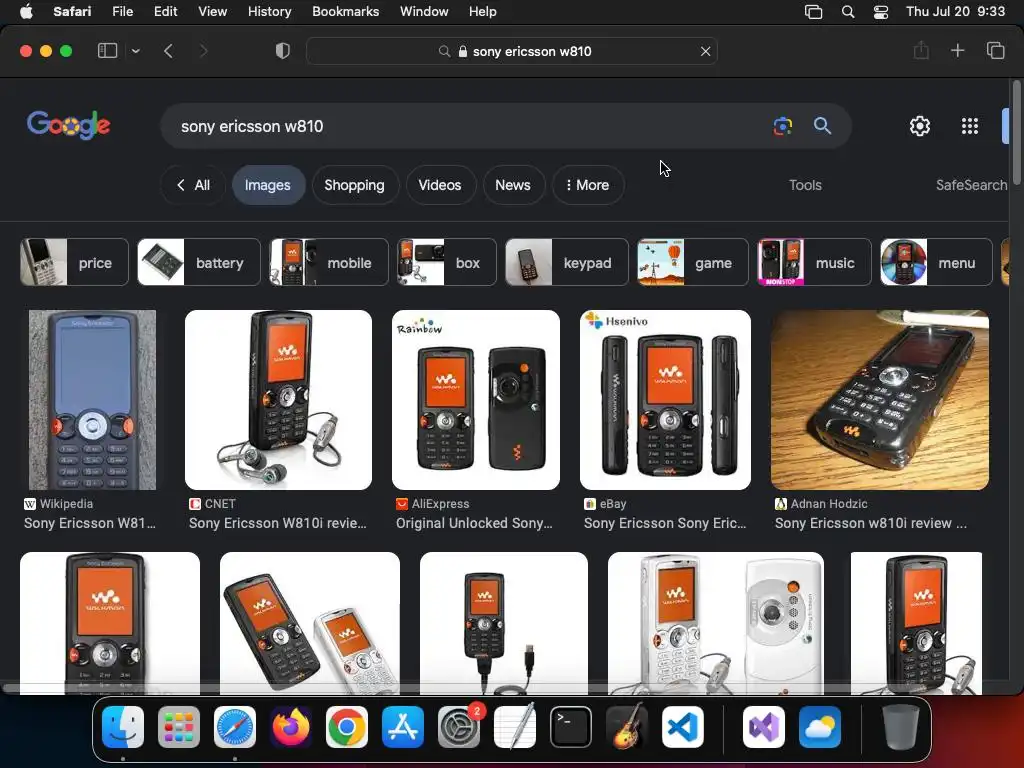Screen dimensions: 1024x768
Task: Click the Safari address bar
Action: (x=511, y=51)
